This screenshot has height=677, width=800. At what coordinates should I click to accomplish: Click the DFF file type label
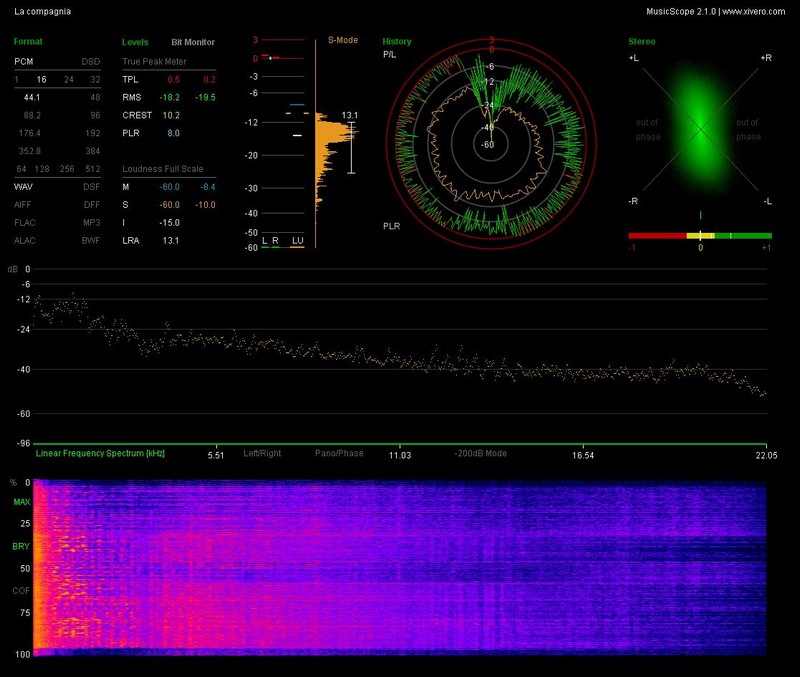92,205
